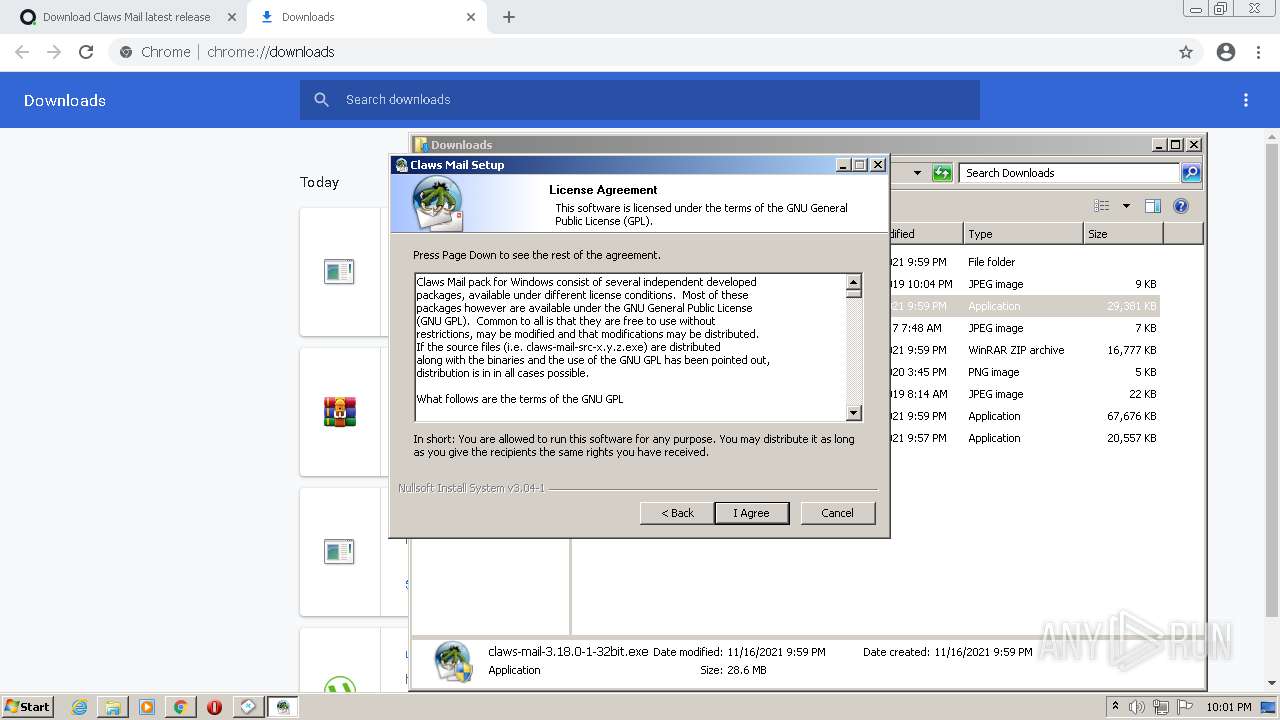Image resolution: width=1280 pixels, height=720 pixels.
Task: Sort Explorer files by Size column
Action: pyautogui.click(x=1123, y=234)
